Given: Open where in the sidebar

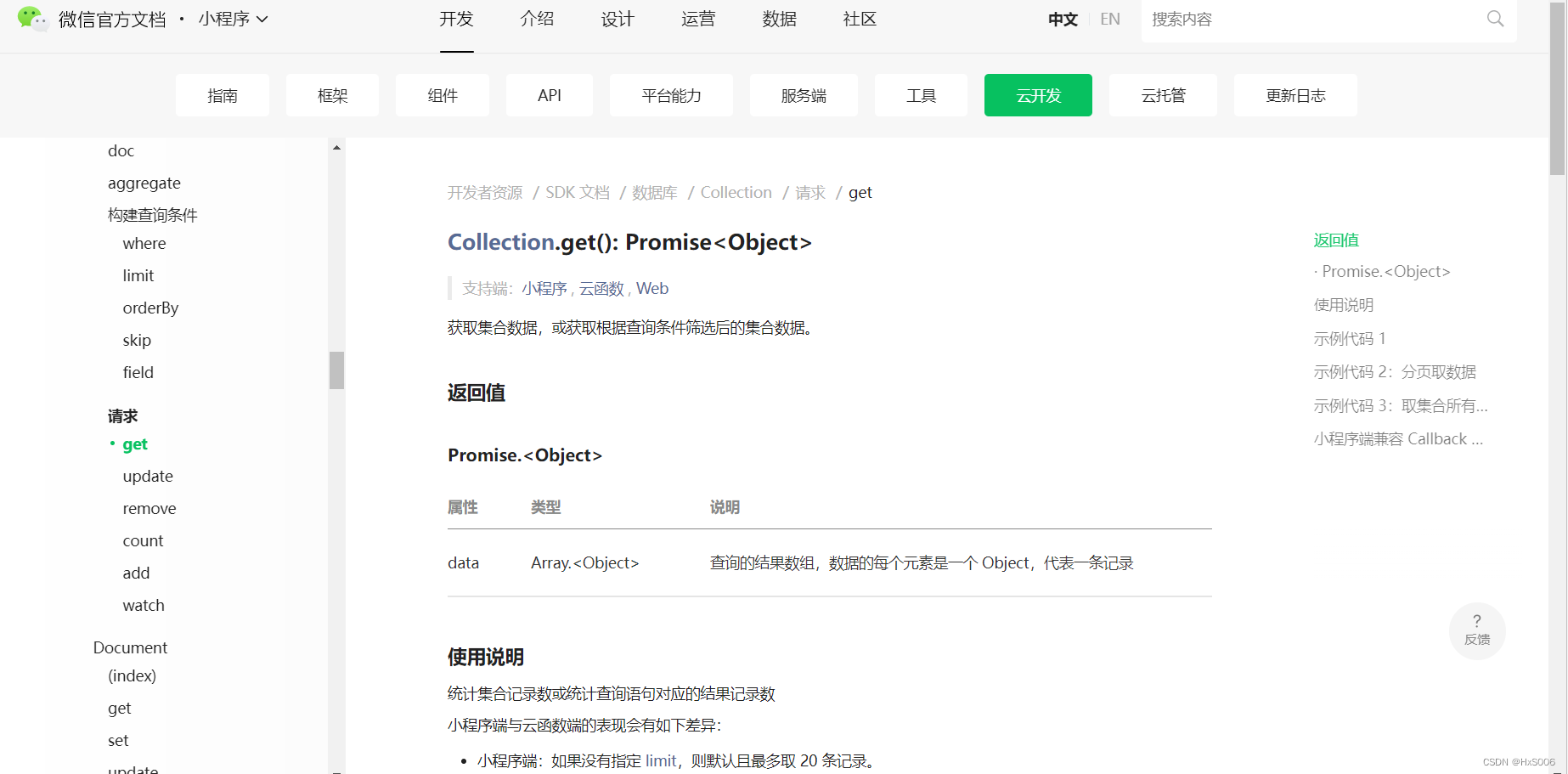Looking at the screenshot, I should tap(144, 243).
